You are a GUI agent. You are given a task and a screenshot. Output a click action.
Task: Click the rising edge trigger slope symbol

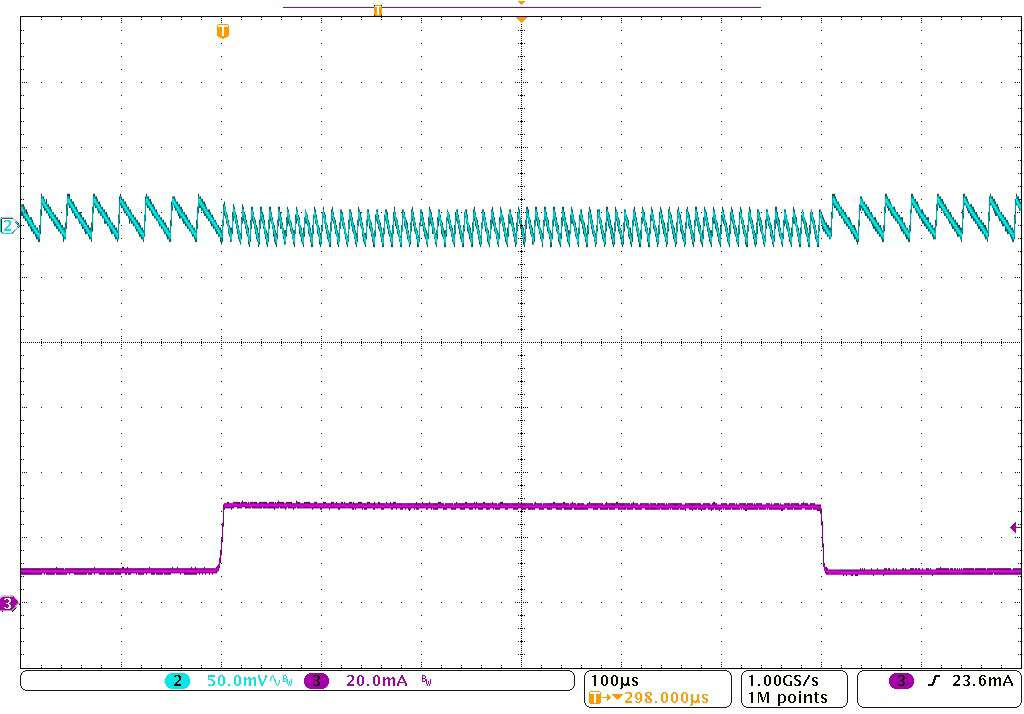click(x=934, y=681)
